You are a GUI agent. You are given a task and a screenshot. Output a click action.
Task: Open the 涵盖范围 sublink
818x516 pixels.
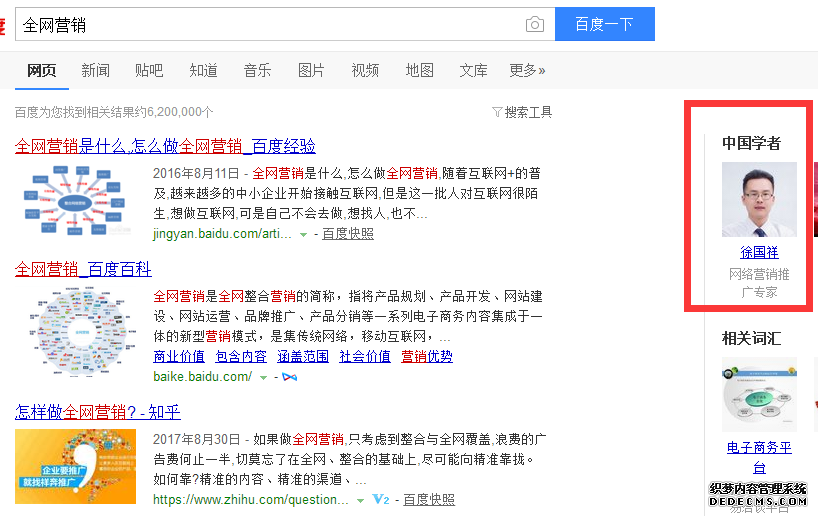tap(303, 356)
